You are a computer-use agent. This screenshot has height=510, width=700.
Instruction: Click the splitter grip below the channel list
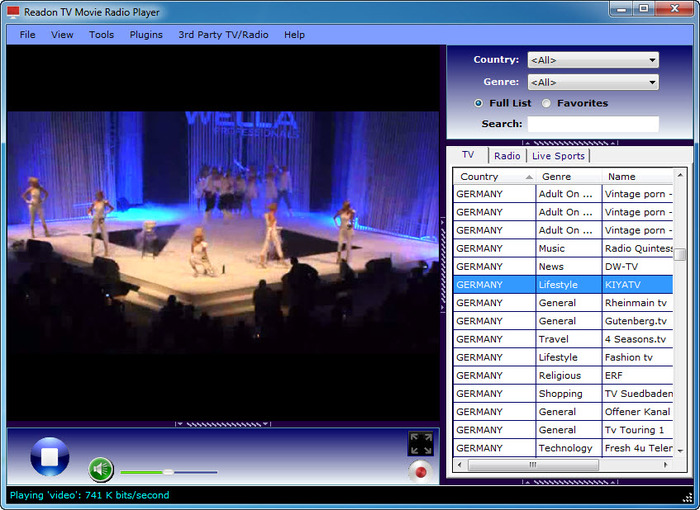[x=570, y=482]
